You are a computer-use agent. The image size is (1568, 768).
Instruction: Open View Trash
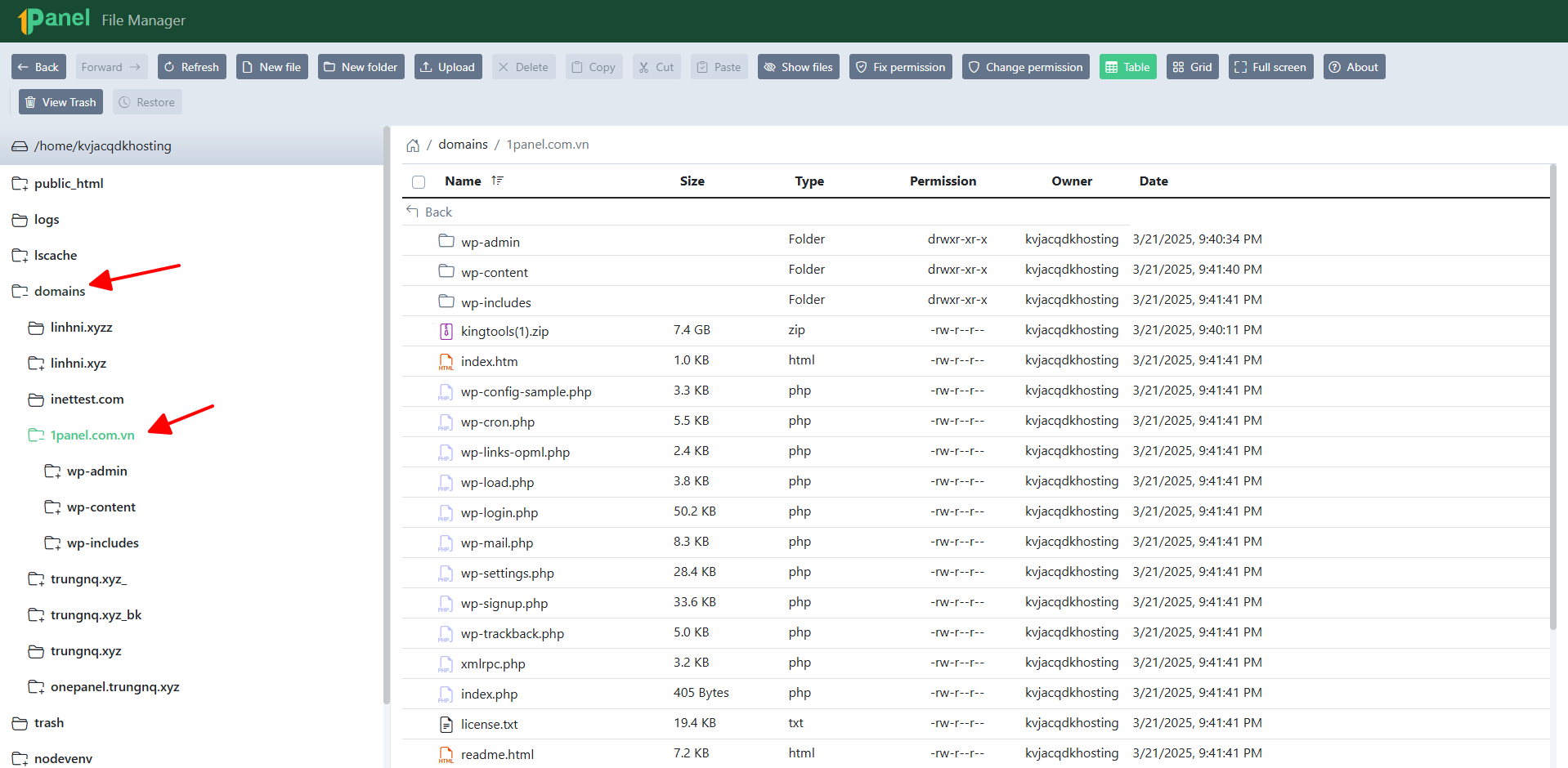(60, 102)
